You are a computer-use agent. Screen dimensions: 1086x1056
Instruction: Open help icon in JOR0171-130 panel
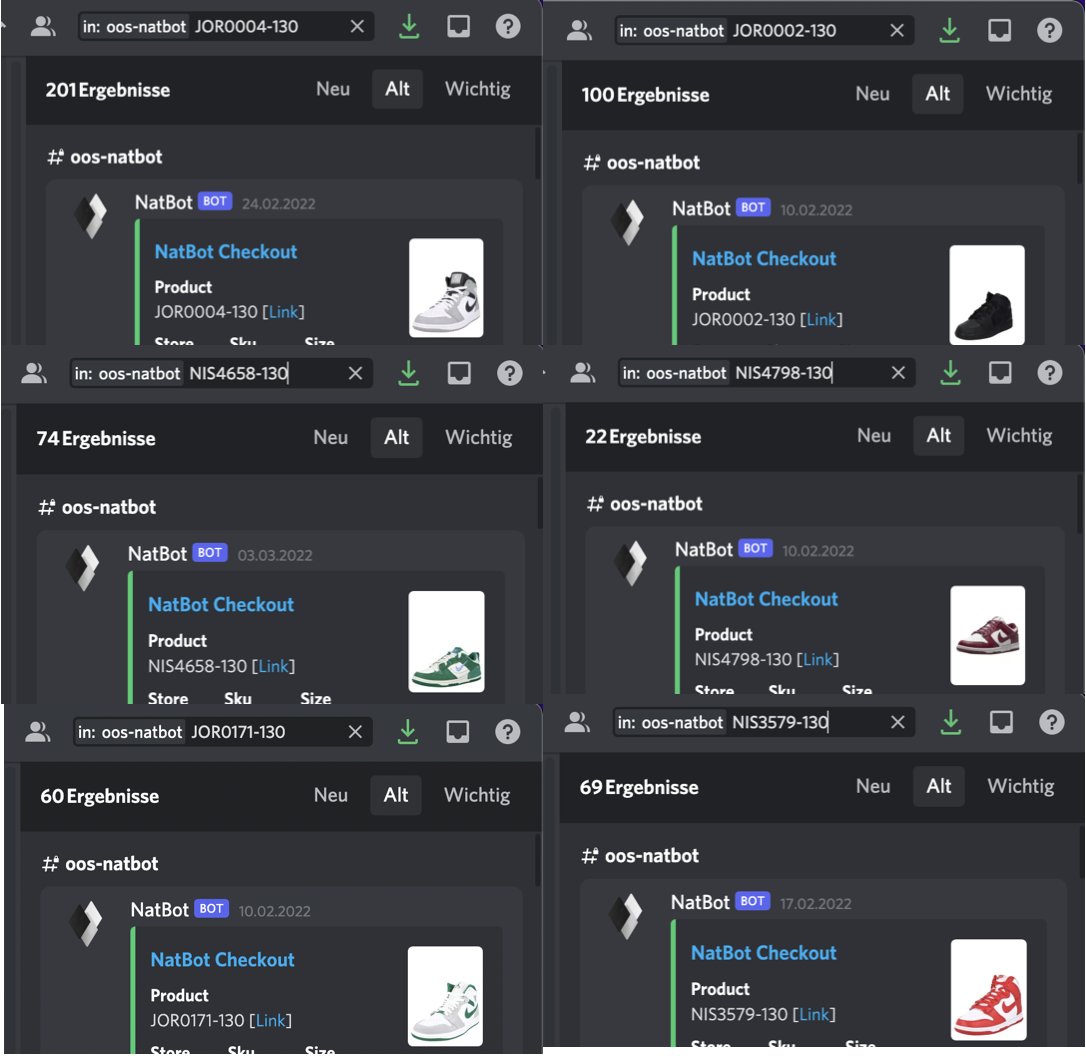coord(508,732)
